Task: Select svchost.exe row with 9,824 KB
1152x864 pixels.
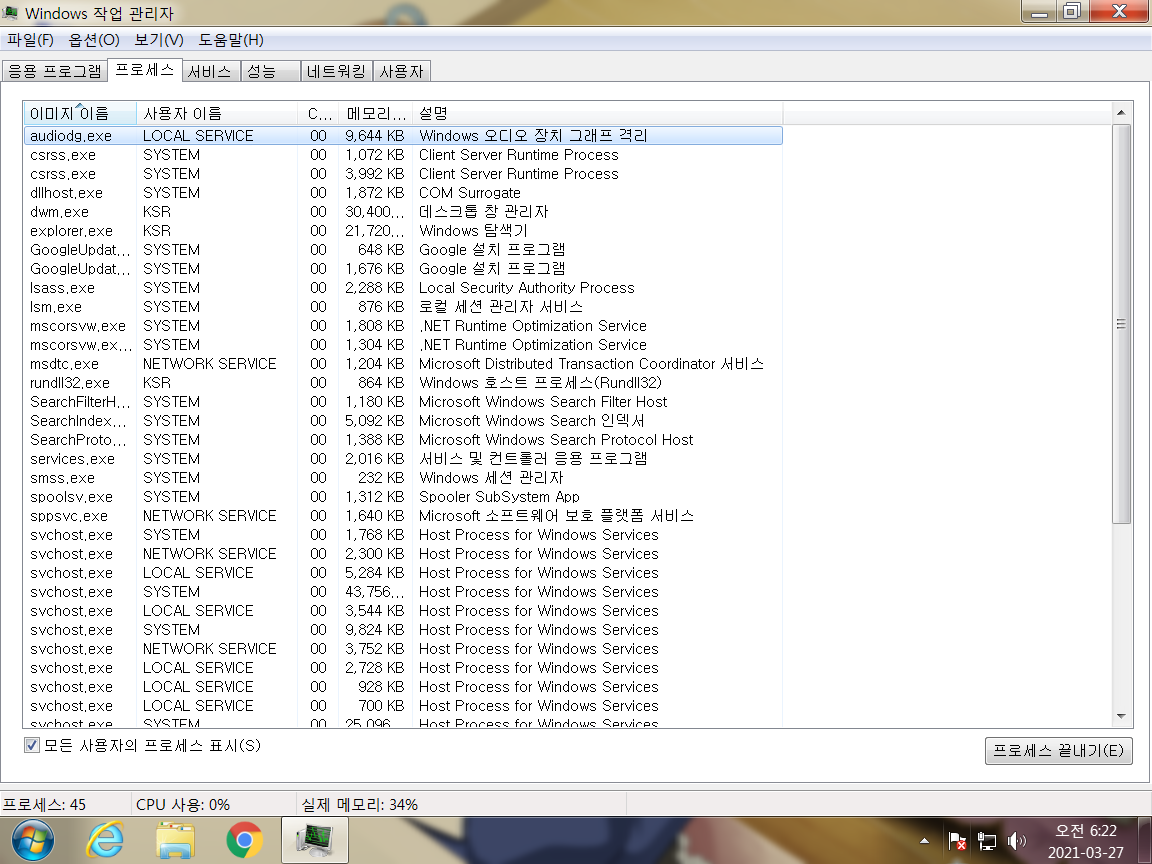Action: [x=403, y=630]
